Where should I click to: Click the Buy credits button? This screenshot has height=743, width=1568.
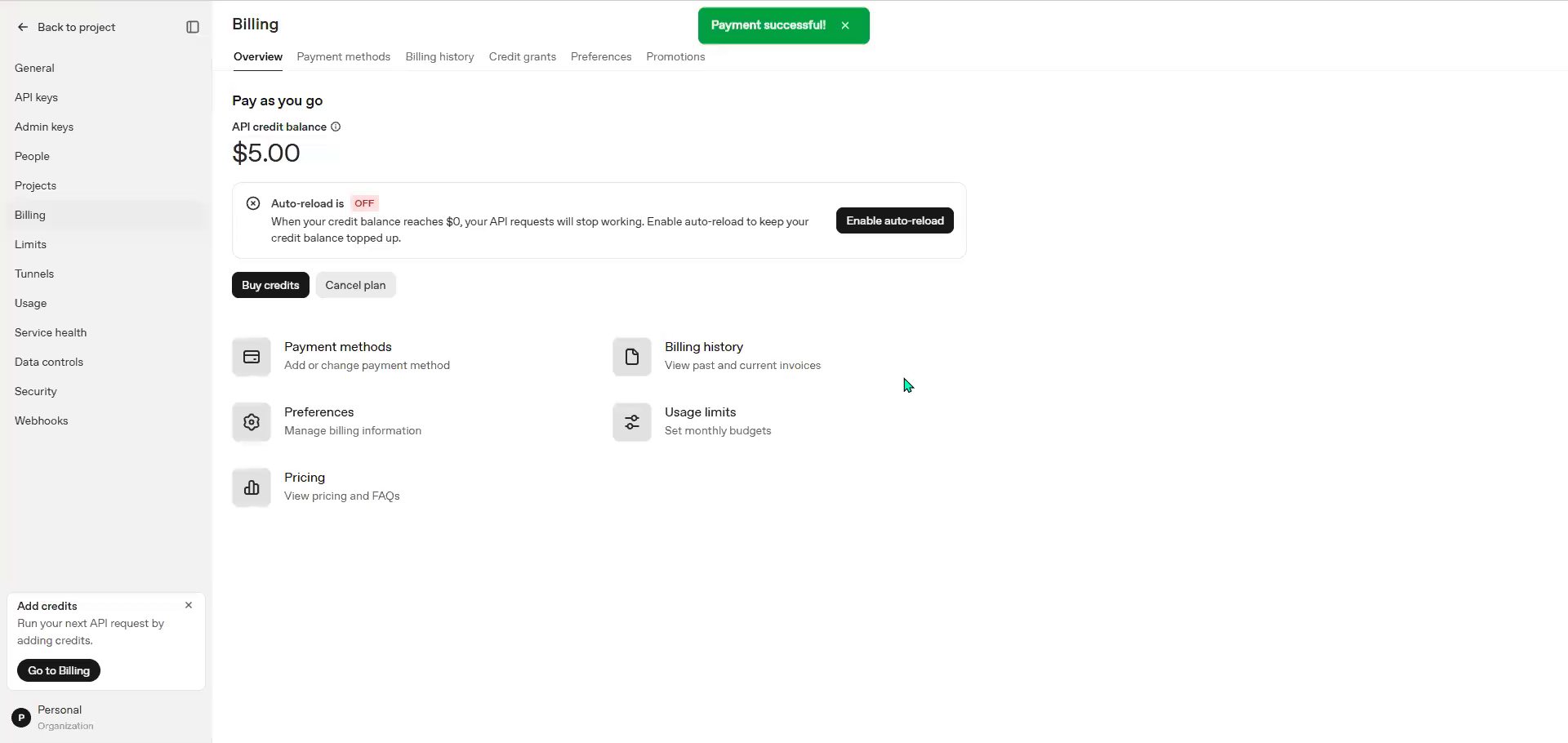tap(270, 285)
